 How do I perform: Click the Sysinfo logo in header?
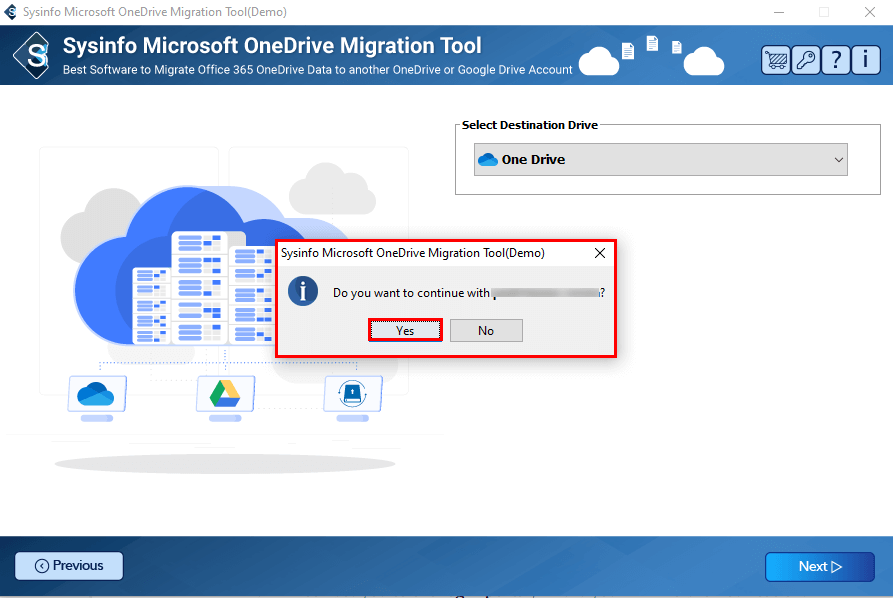(x=33, y=56)
